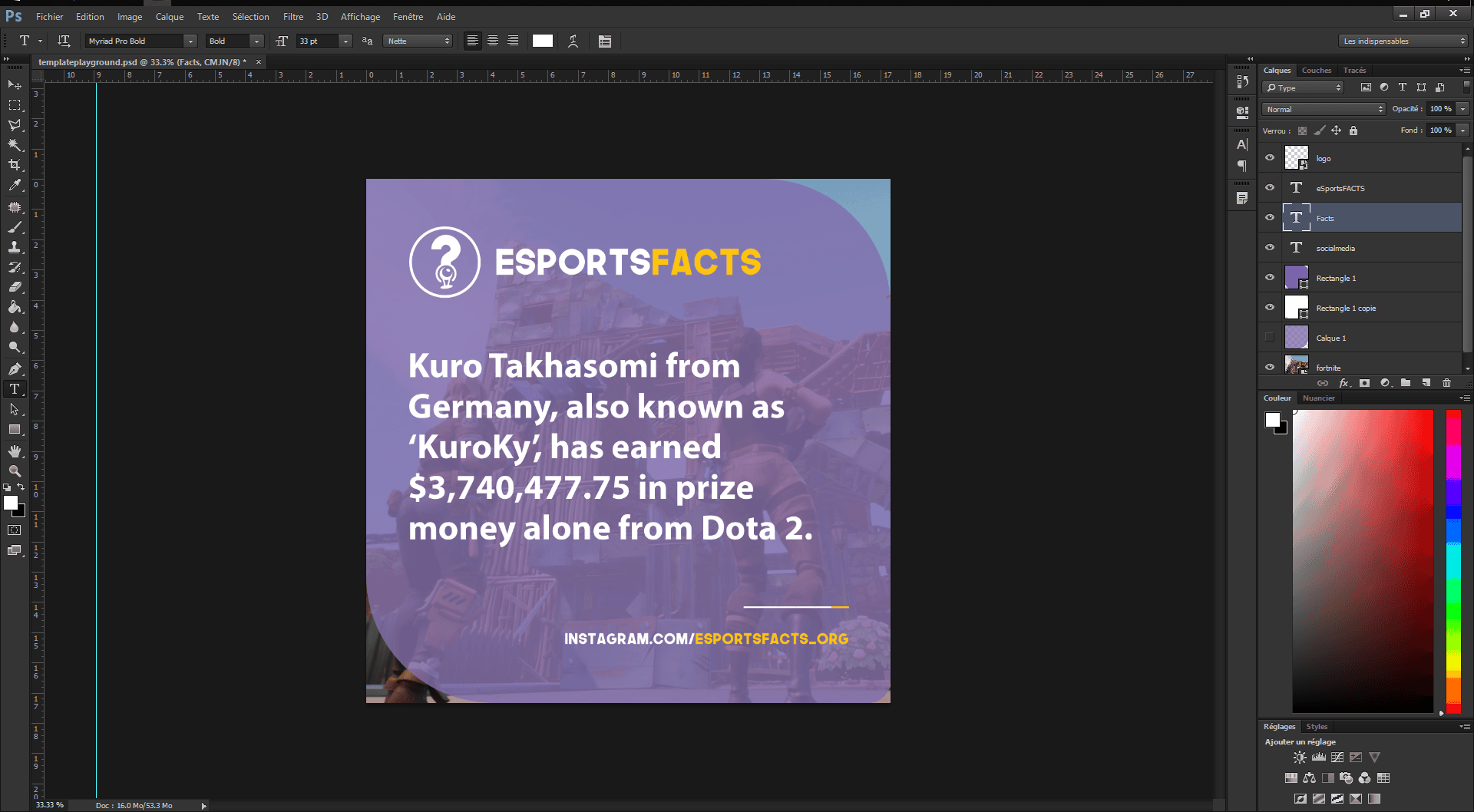Open the Bold font style dropdown
The image size is (1474, 812).
coord(257,41)
